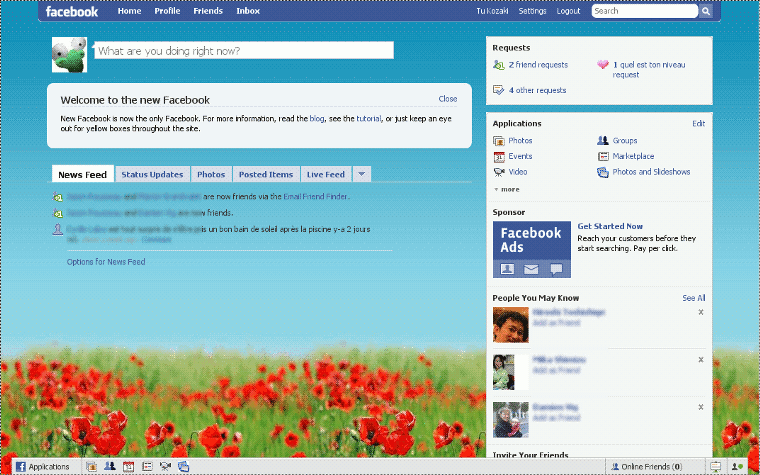Open the Marketplace application link
The image size is (760, 475).
point(633,156)
